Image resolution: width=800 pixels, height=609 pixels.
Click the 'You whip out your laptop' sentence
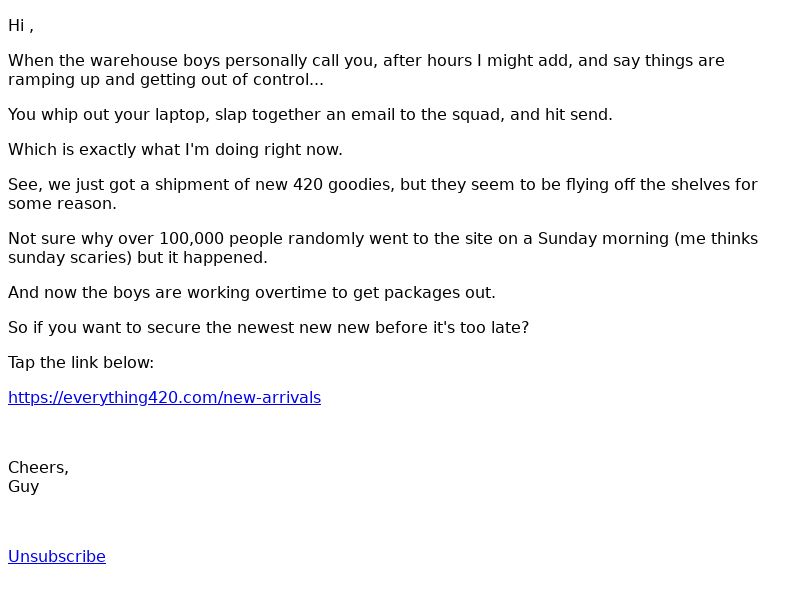310,114
